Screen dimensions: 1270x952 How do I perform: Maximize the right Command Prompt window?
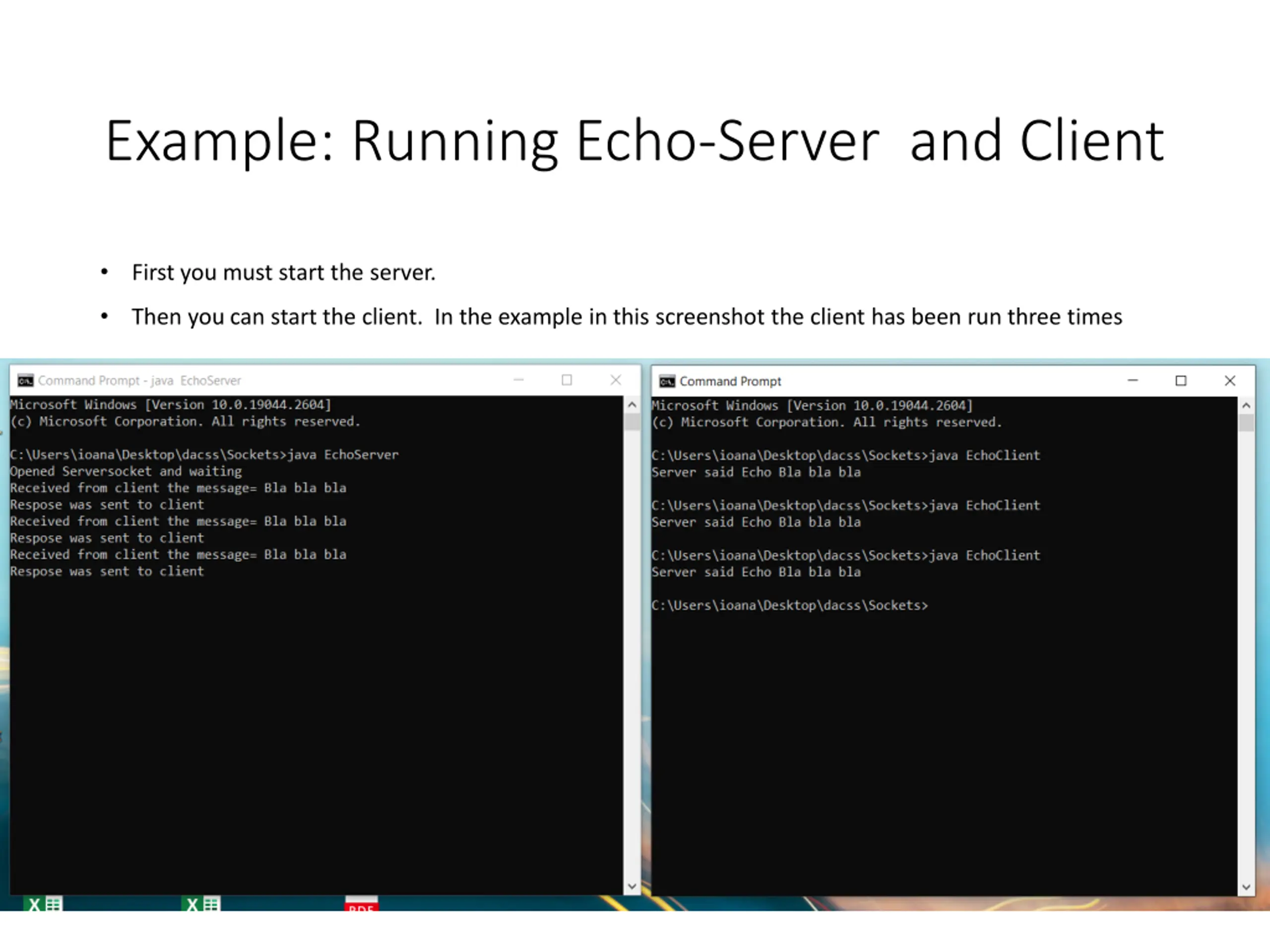(1181, 380)
